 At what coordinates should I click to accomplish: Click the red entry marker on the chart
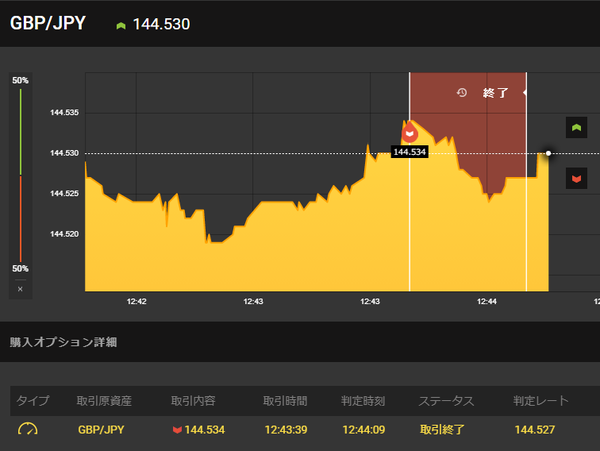pyautogui.click(x=409, y=132)
